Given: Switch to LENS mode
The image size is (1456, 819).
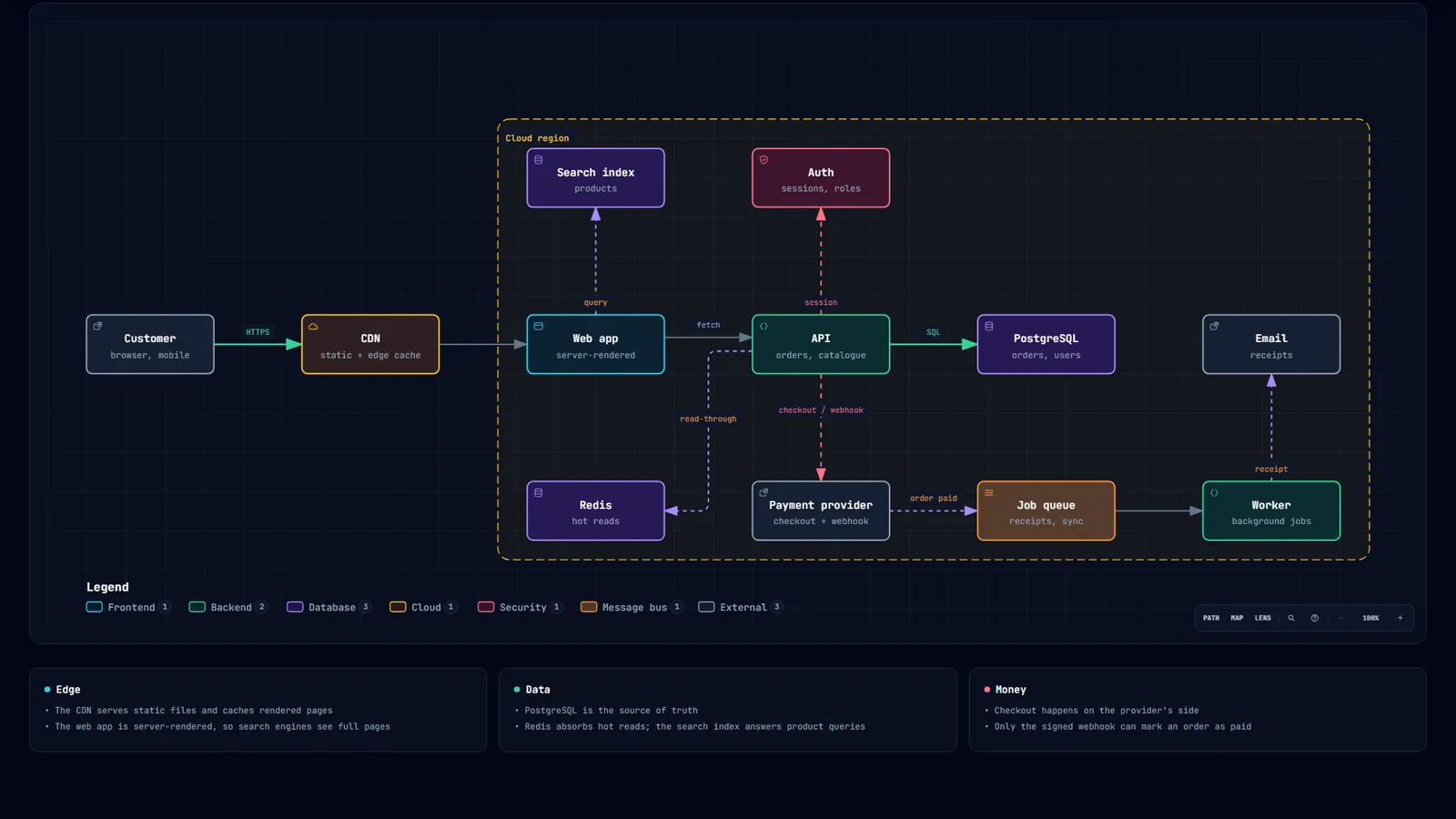Looking at the screenshot, I should point(1263,618).
